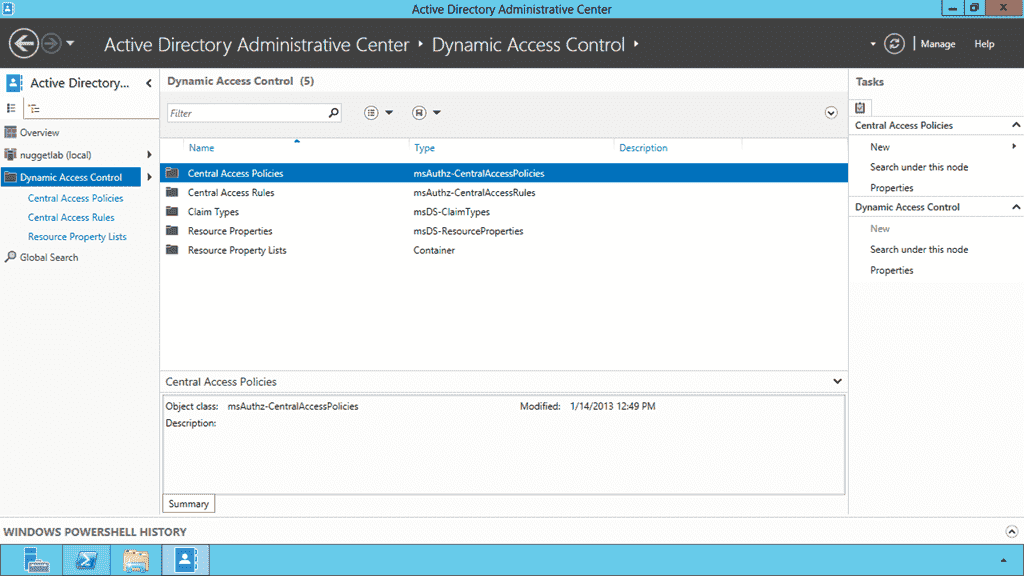Click the Global Search magnifier icon
This screenshot has height=576, width=1024.
pyautogui.click(x=8, y=257)
